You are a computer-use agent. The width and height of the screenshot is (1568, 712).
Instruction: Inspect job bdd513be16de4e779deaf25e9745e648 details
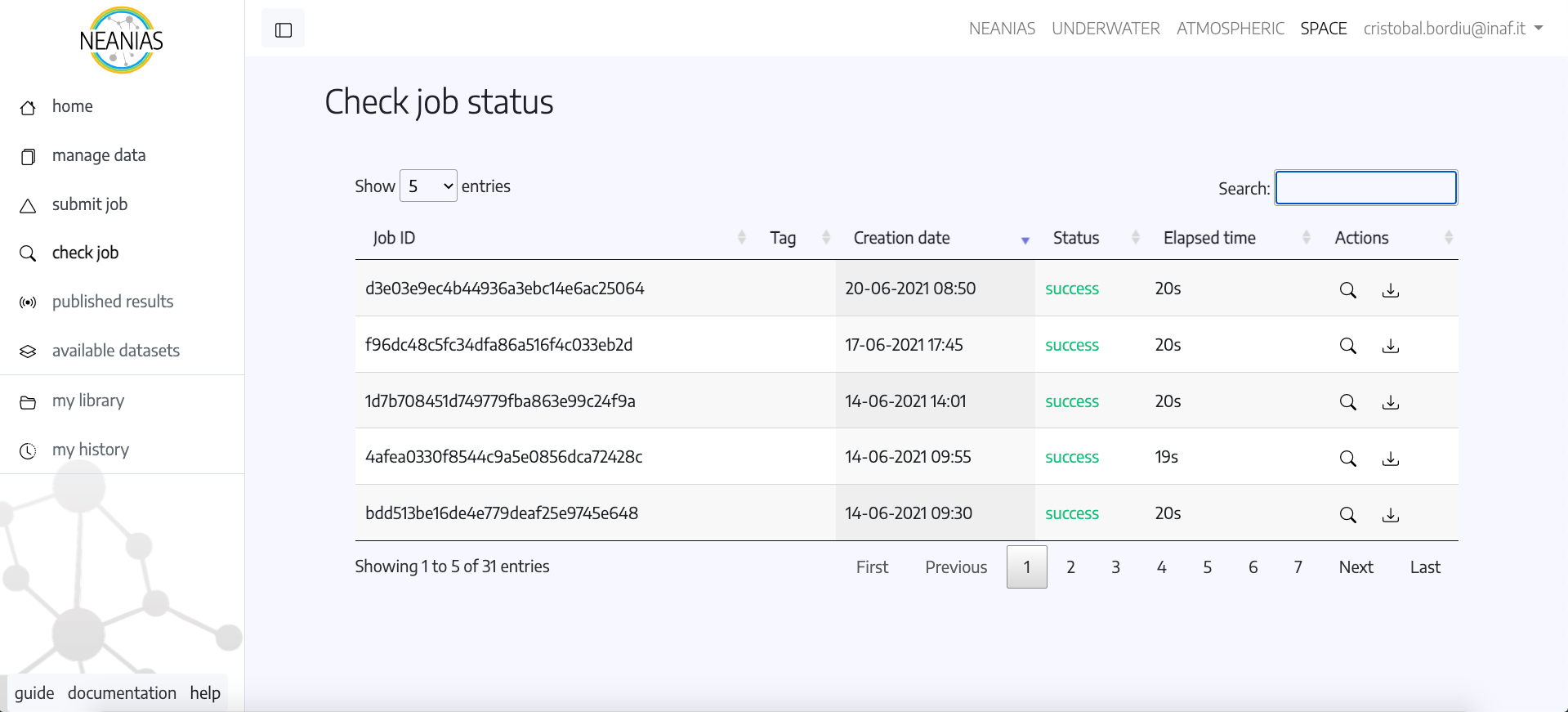1347,515
